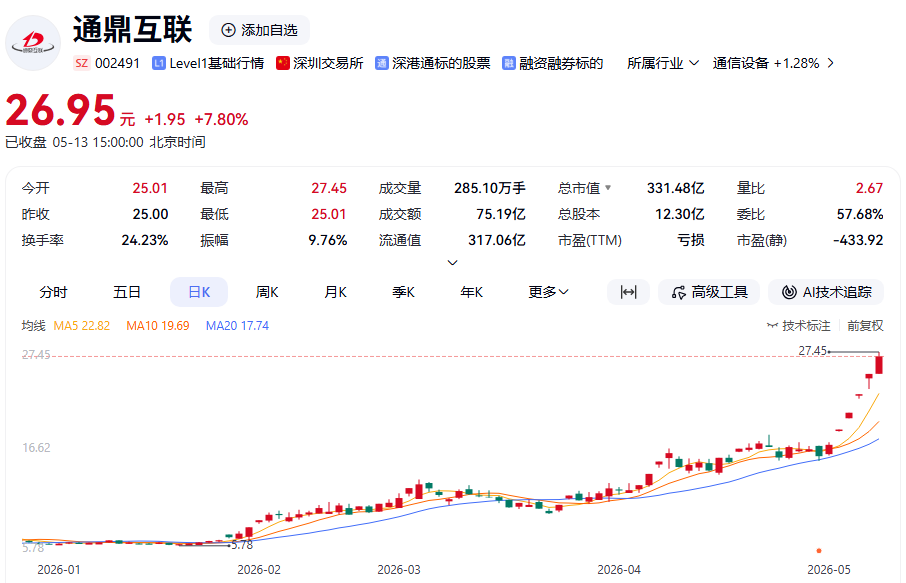Click the chart width expand icon button
The height and width of the screenshot is (583, 906).
coord(628,292)
